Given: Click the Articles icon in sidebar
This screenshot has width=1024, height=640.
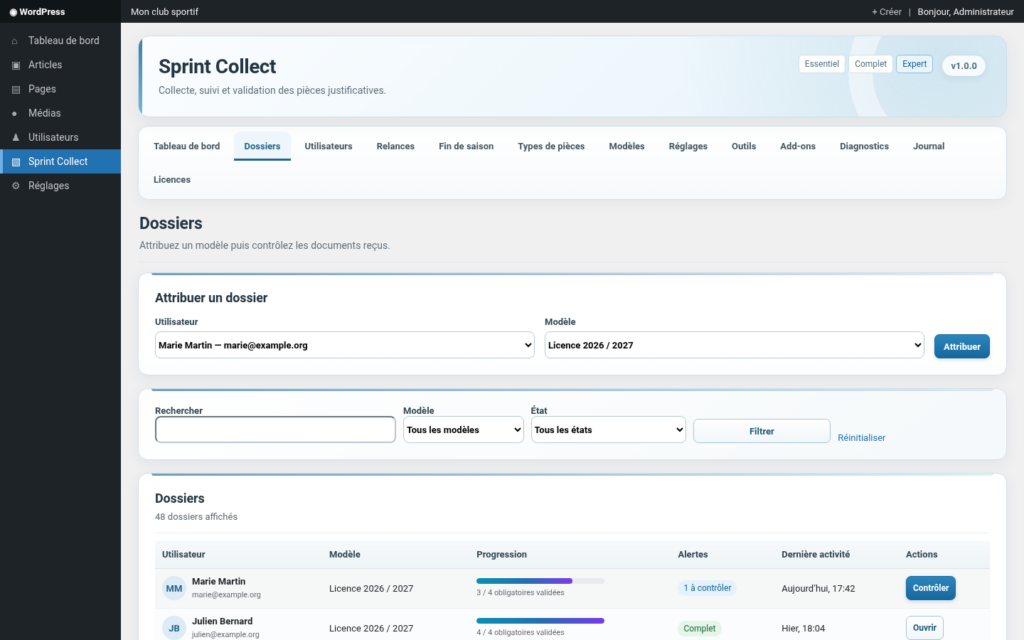Looking at the screenshot, I should pos(16,65).
